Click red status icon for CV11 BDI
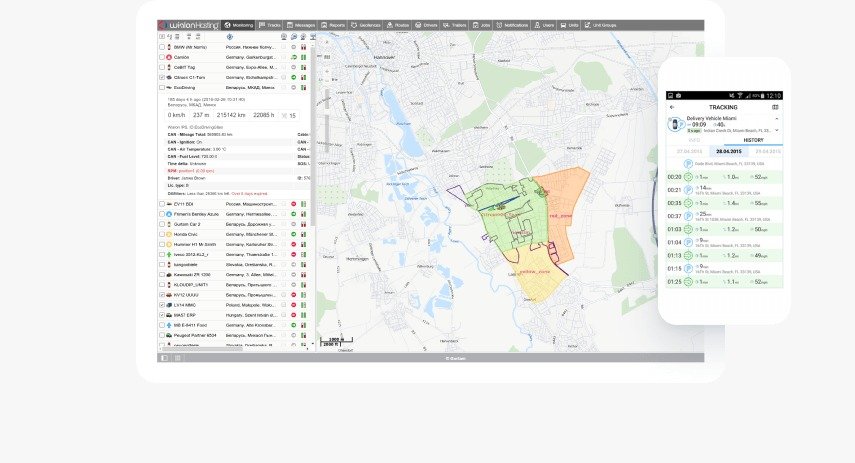 click(x=294, y=203)
